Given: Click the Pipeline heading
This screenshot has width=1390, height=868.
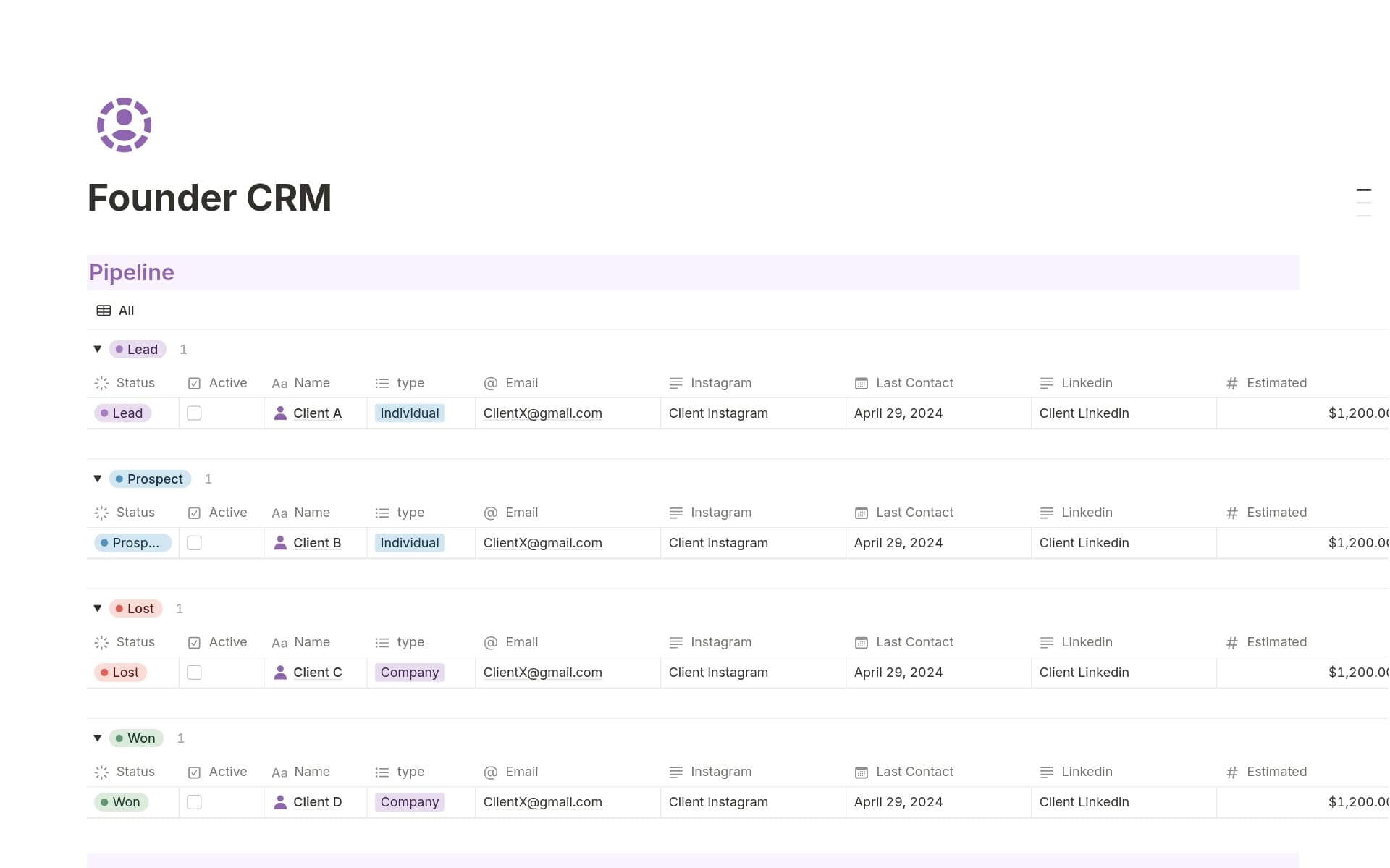Looking at the screenshot, I should point(131,272).
